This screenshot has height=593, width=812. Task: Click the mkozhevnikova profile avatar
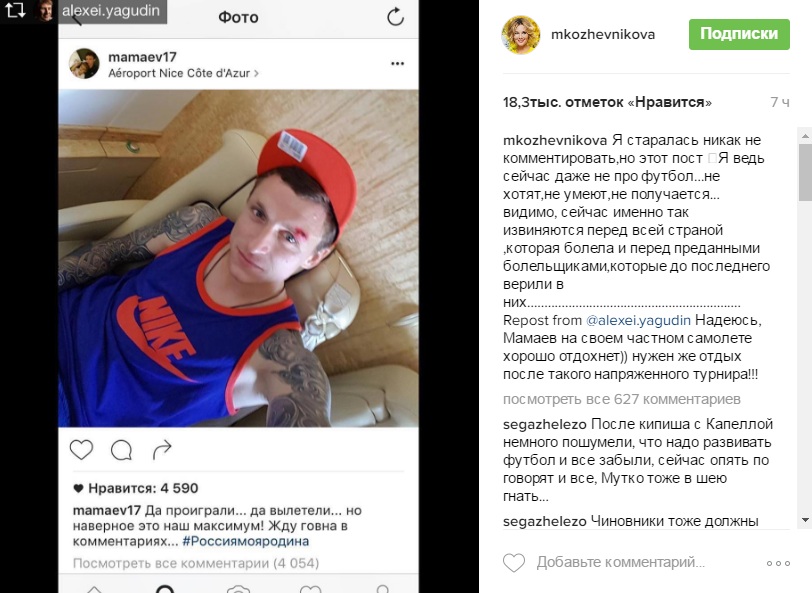[520, 35]
